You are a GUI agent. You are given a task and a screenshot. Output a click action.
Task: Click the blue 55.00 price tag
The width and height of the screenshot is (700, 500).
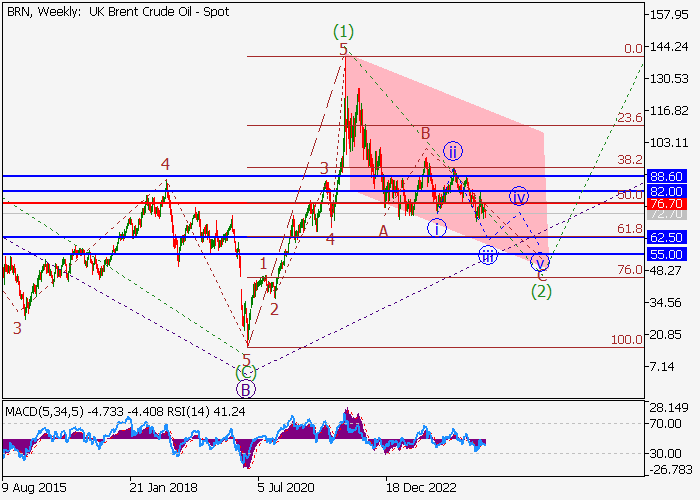click(x=666, y=254)
